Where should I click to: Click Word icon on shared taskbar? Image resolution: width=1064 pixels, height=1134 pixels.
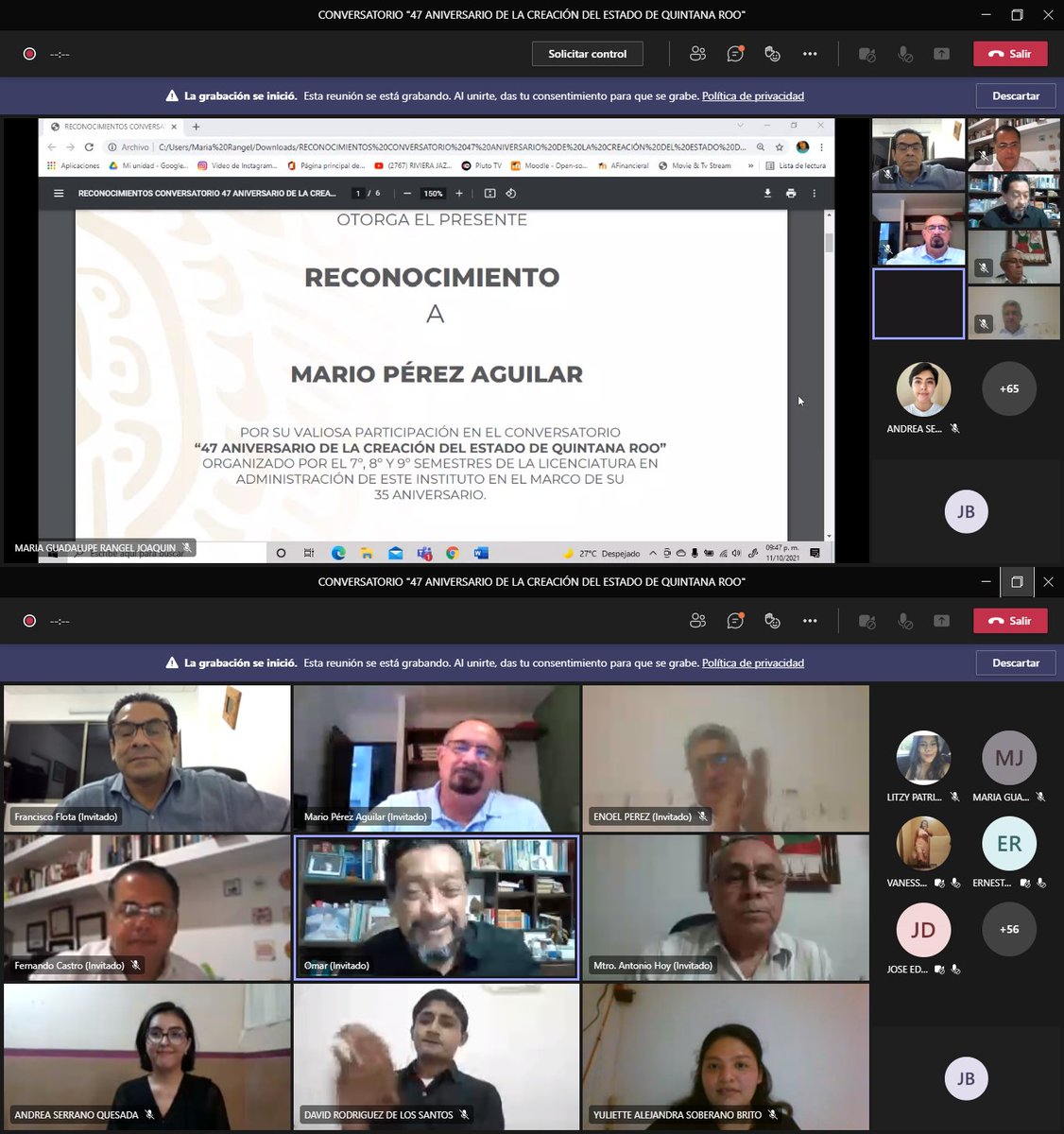pyautogui.click(x=480, y=553)
